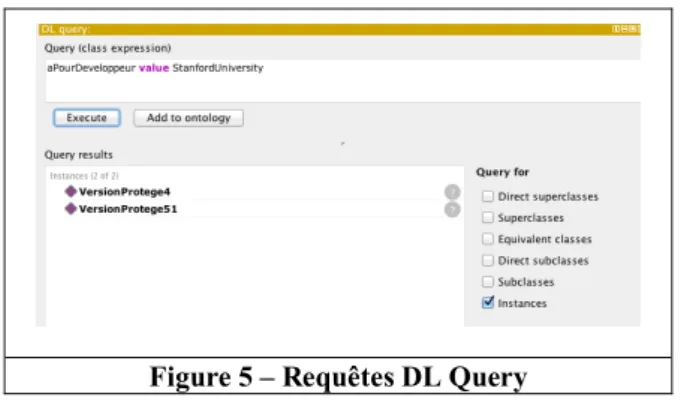Screen dimensions: 681x400
Task: Click the purple diamond icon beside VersionProtege4
Action: coord(70,191)
